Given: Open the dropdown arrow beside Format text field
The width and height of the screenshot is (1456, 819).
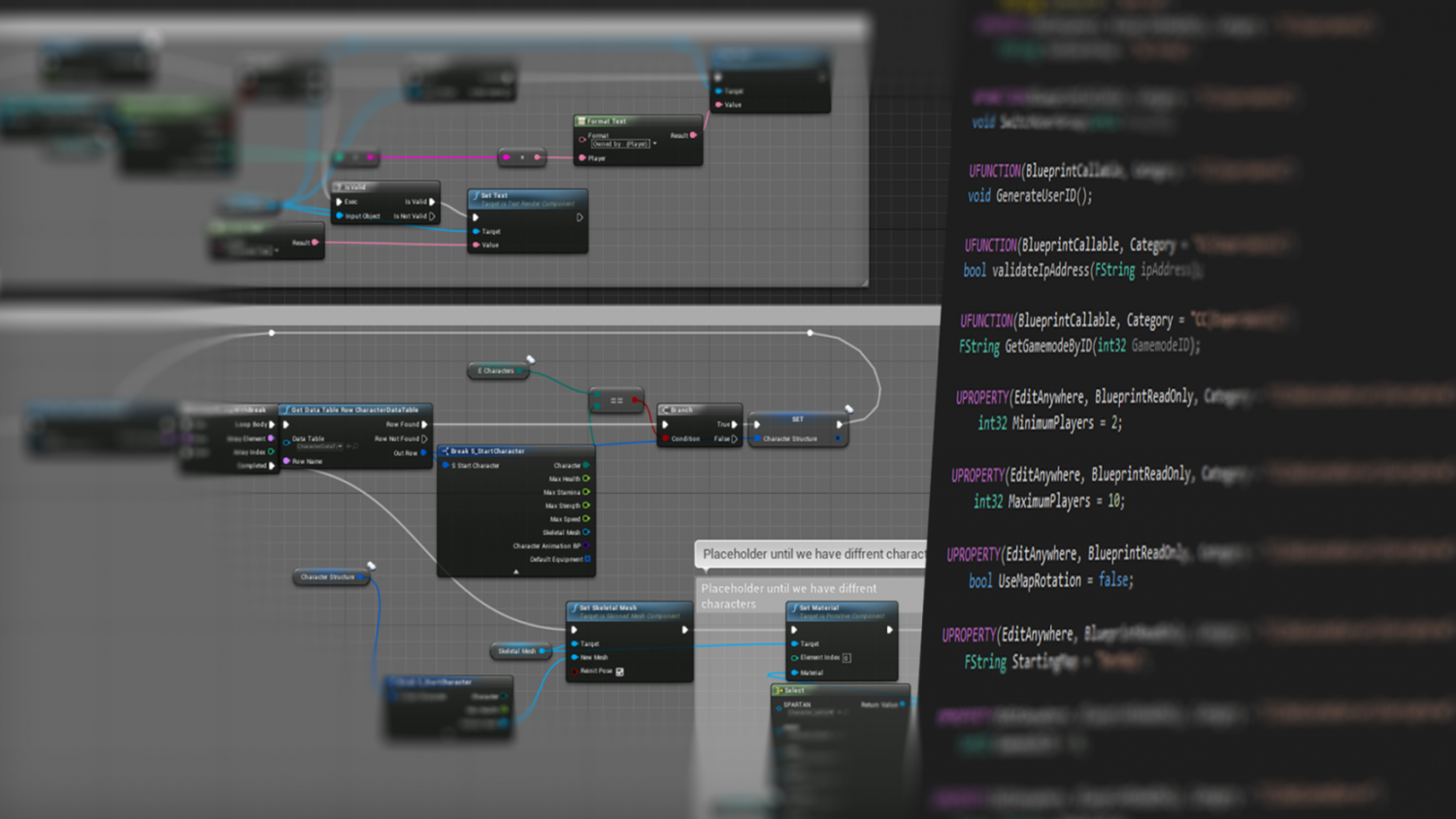Looking at the screenshot, I should [x=655, y=144].
